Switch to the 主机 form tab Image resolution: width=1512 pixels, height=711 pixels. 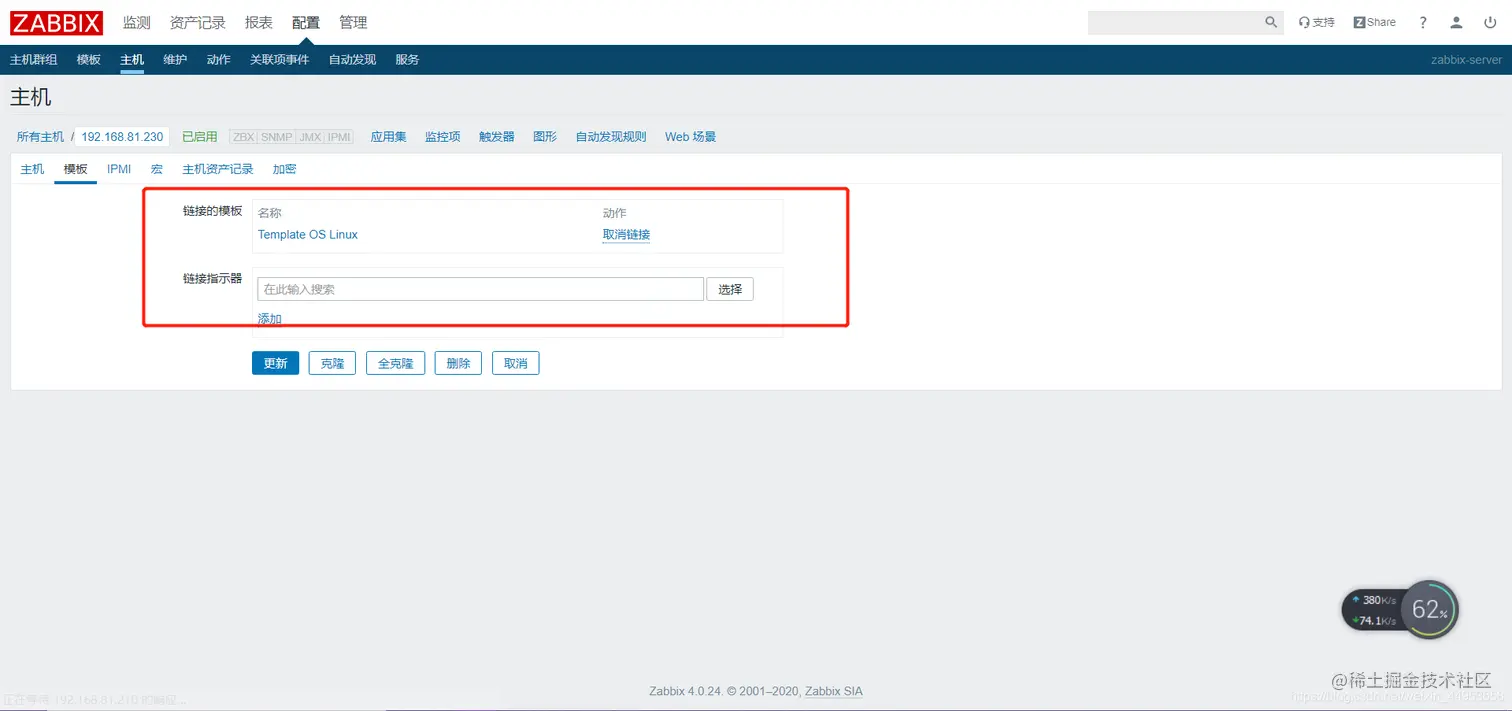33,169
